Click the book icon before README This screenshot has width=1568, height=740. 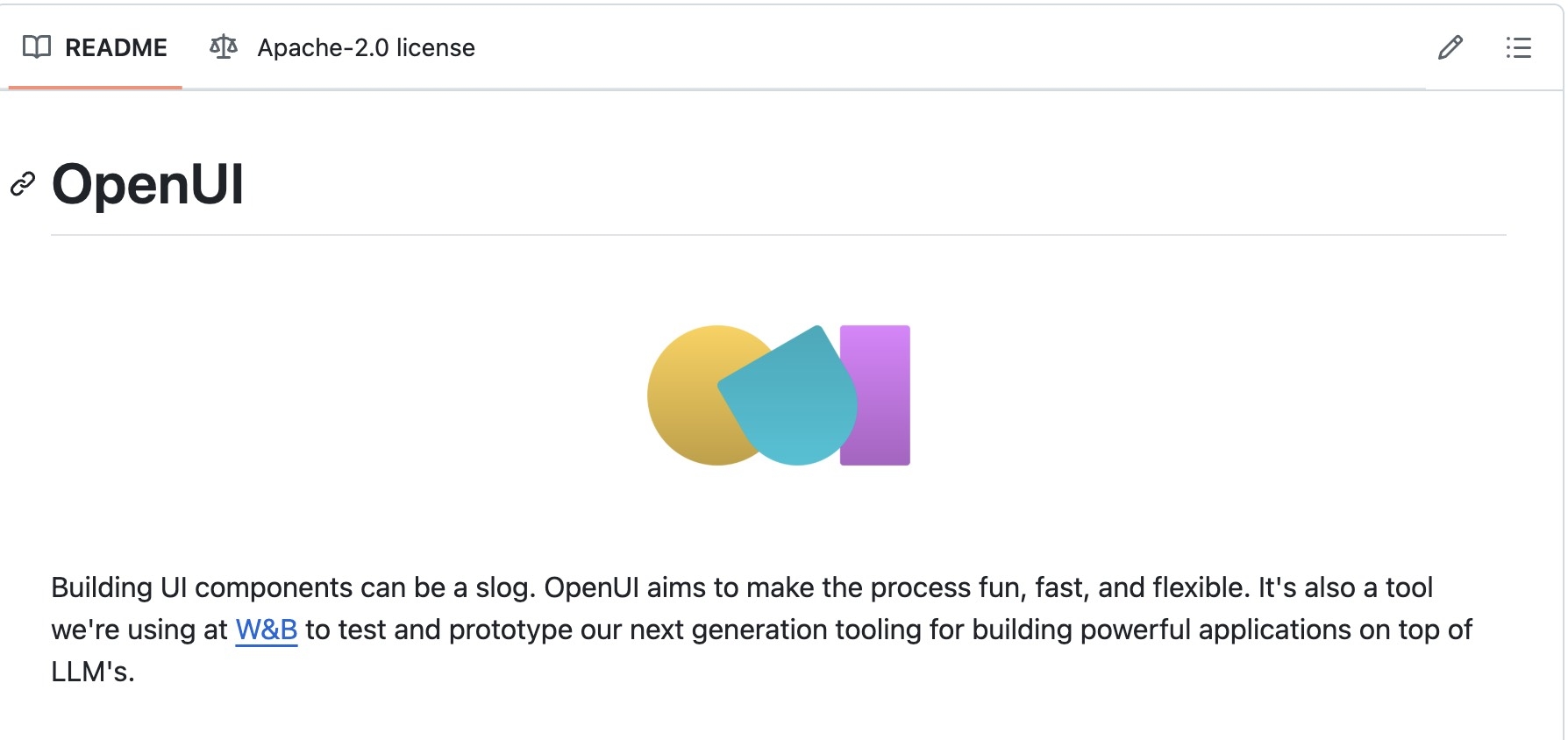tap(37, 47)
